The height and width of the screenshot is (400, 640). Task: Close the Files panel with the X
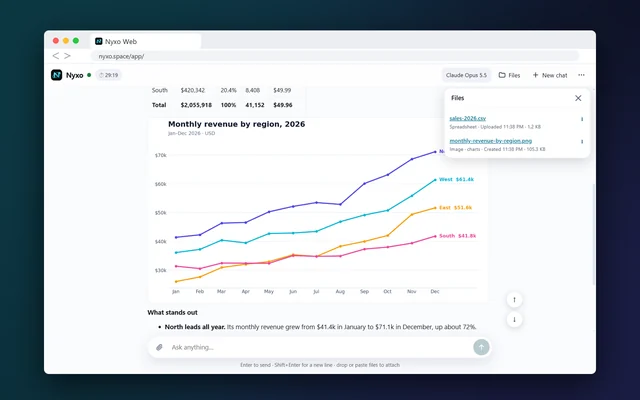[x=578, y=98]
